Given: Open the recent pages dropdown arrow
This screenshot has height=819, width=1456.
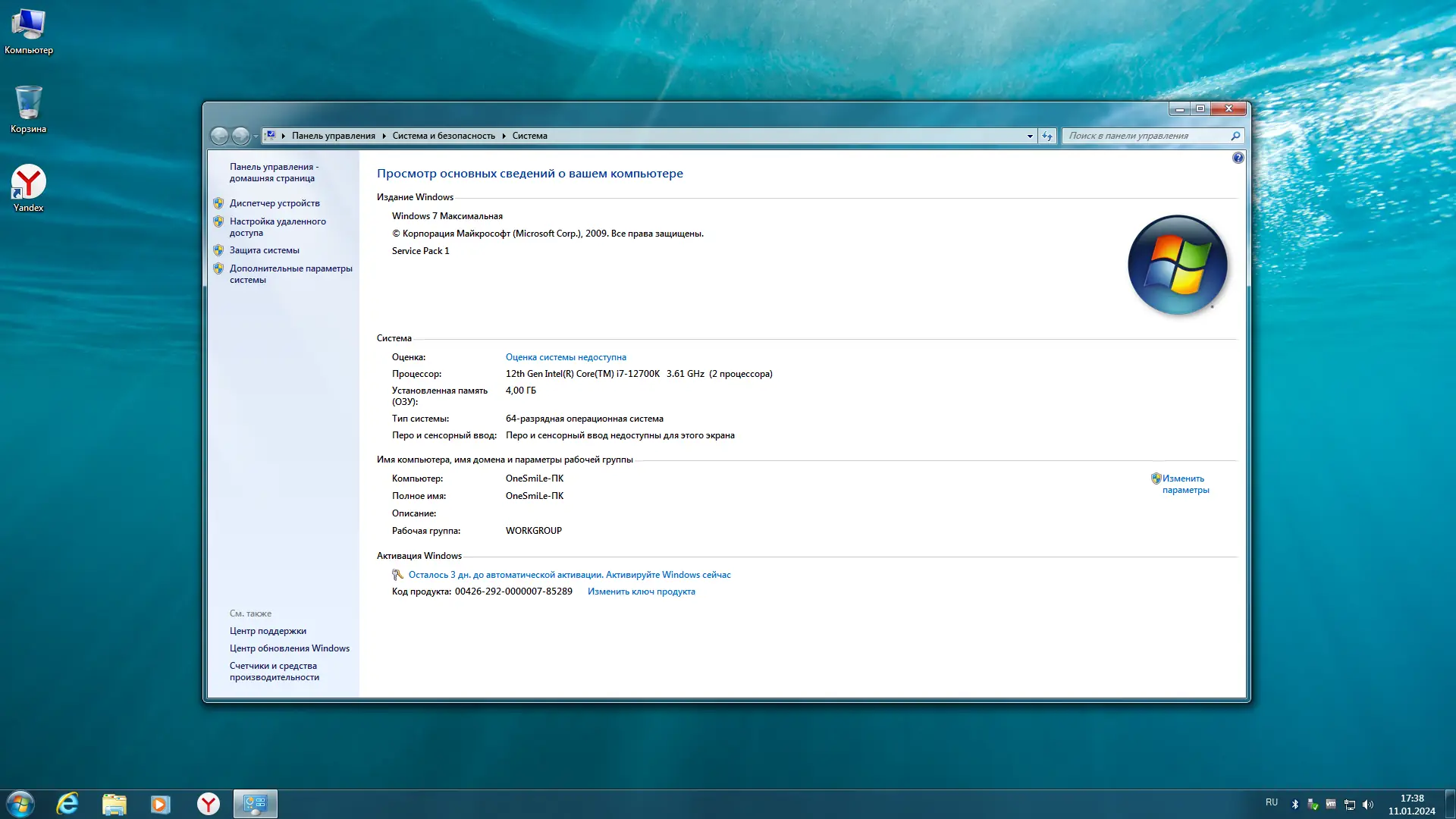Looking at the screenshot, I should [256, 136].
